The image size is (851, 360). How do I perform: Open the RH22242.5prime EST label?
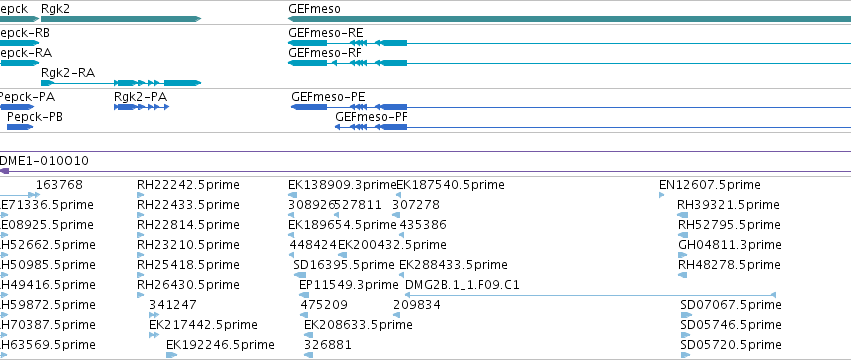[x=188, y=185]
